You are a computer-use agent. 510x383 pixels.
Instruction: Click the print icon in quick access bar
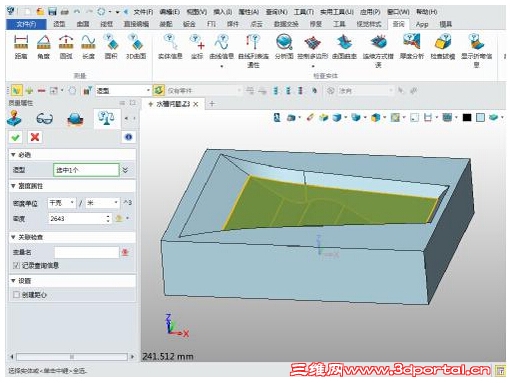(x=65, y=12)
